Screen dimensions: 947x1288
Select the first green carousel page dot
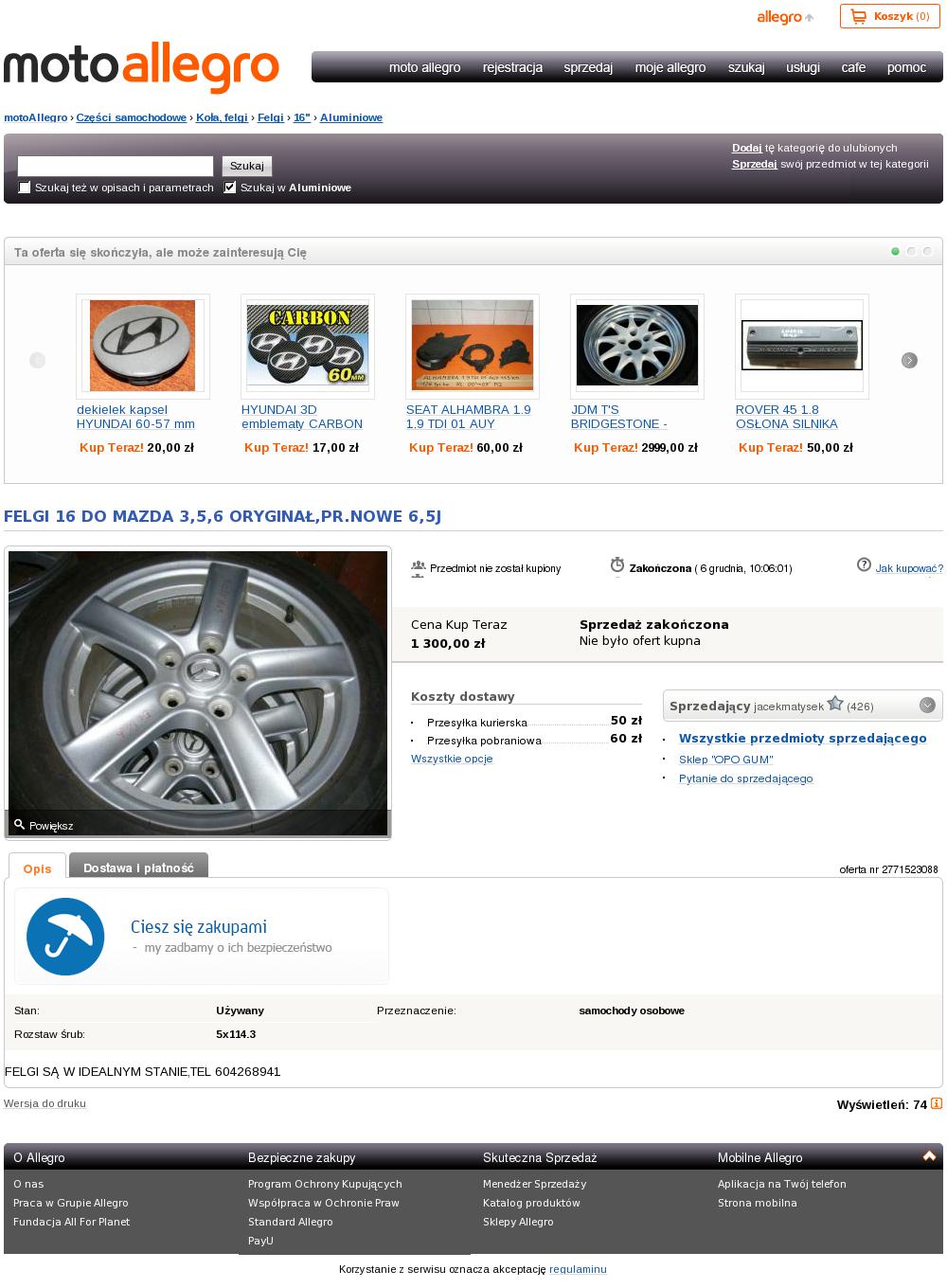pos(895,252)
